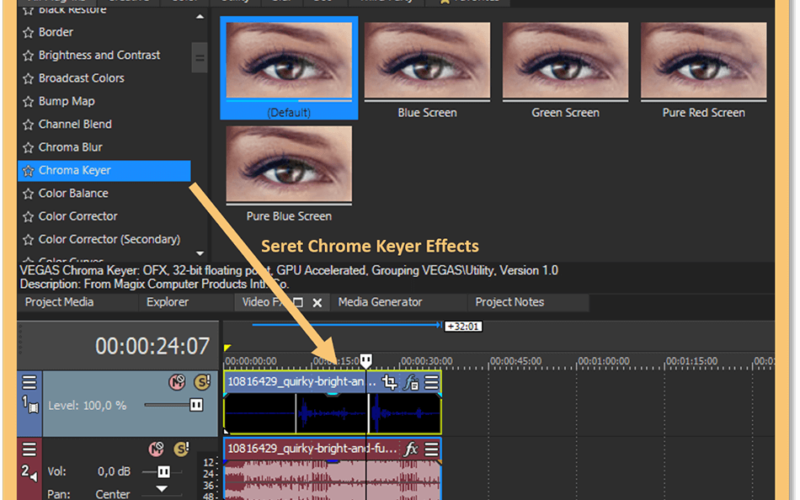Open track 2 hamburger menu

30,449
